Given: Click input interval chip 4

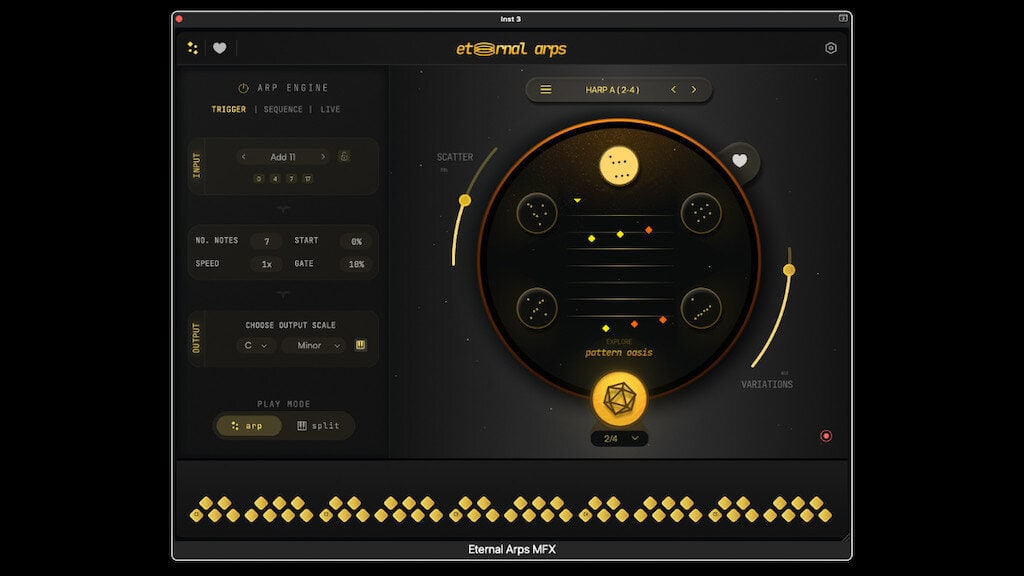Looking at the screenshot, I should tap(275, 178).
